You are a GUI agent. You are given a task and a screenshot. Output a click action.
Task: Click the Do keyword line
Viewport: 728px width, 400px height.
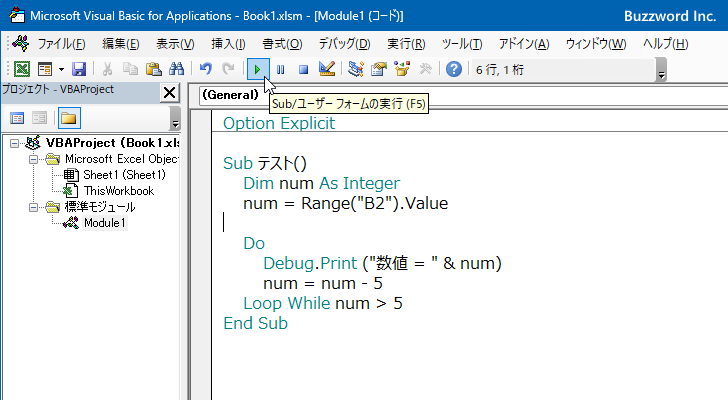254,243
